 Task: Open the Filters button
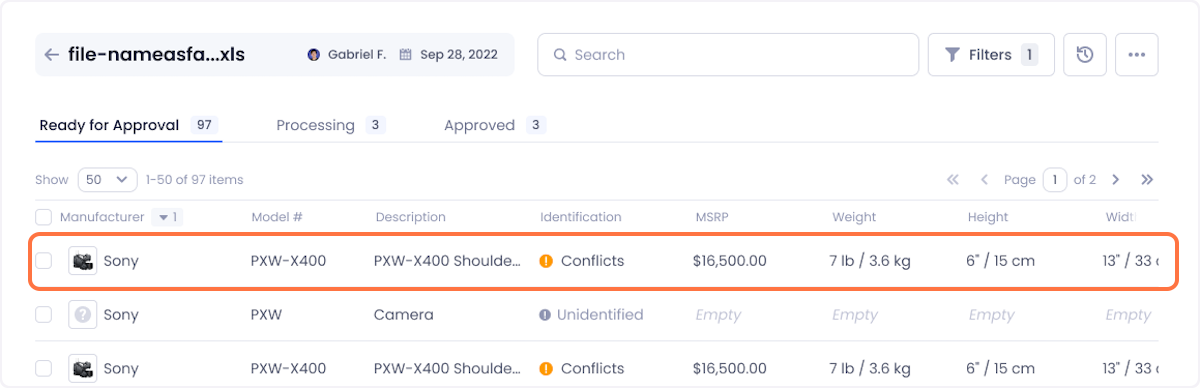[x=990, y=55]
